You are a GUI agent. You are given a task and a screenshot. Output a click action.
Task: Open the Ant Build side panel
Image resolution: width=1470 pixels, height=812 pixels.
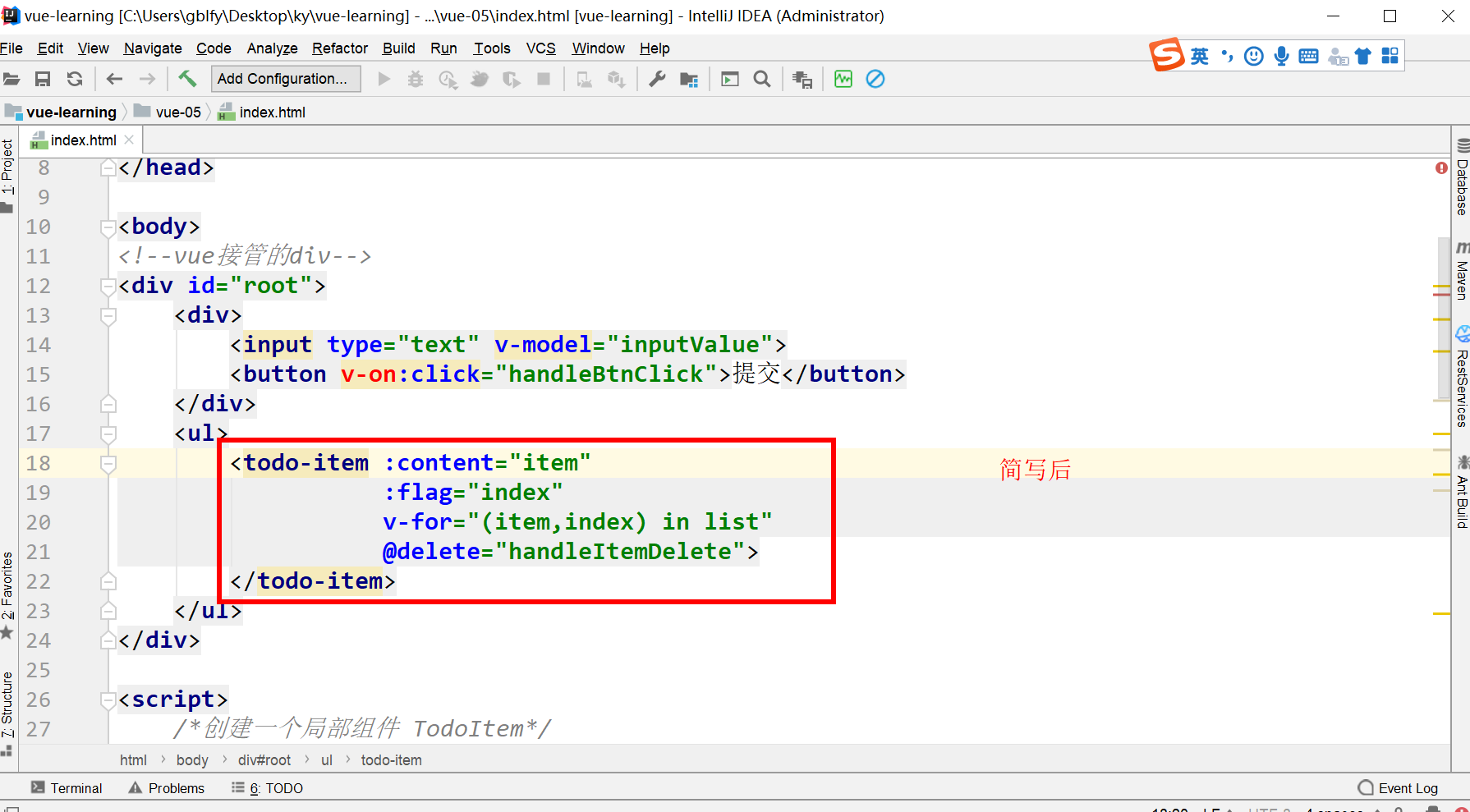(x=1462, y=491)
